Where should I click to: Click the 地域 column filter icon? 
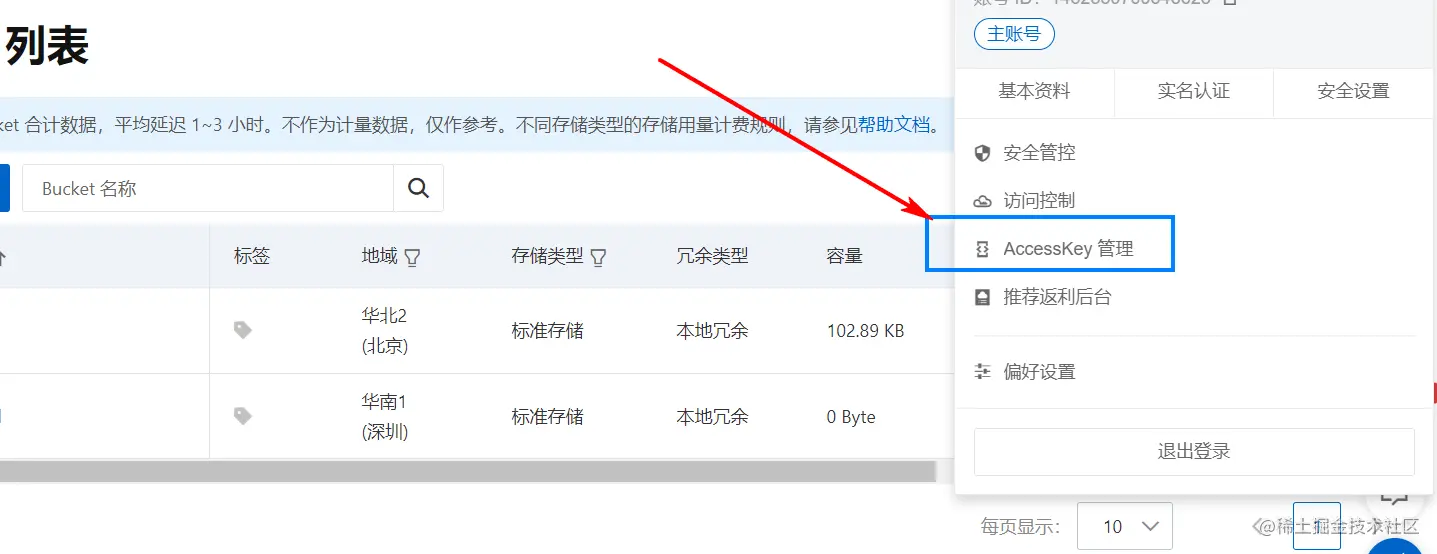point(411,258)
